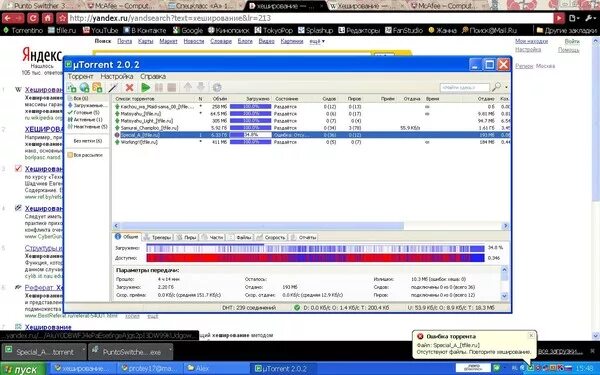Switch to the 'Скорость' tab

(271, 237)
